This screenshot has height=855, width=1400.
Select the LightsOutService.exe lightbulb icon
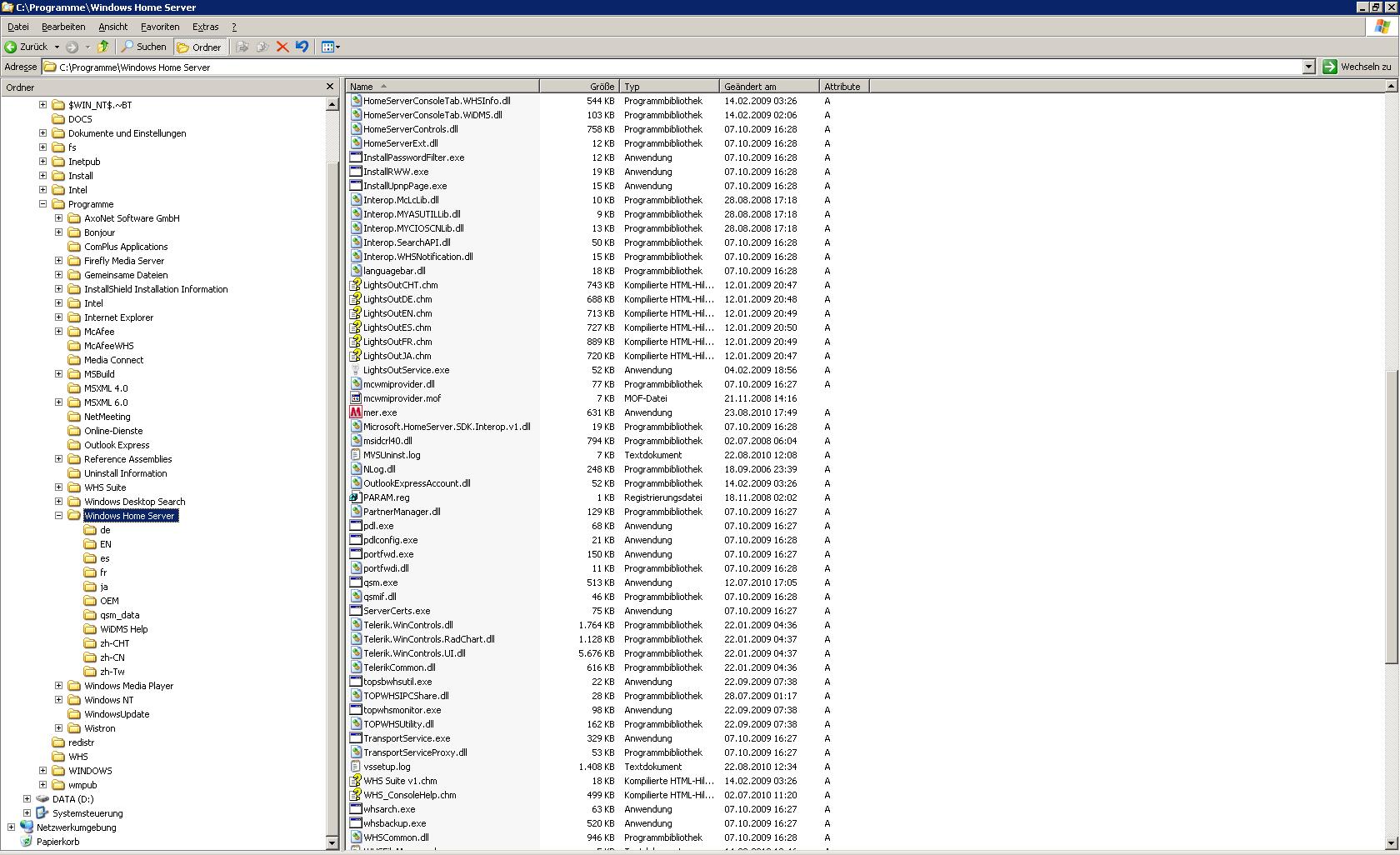tap(356, 370)
